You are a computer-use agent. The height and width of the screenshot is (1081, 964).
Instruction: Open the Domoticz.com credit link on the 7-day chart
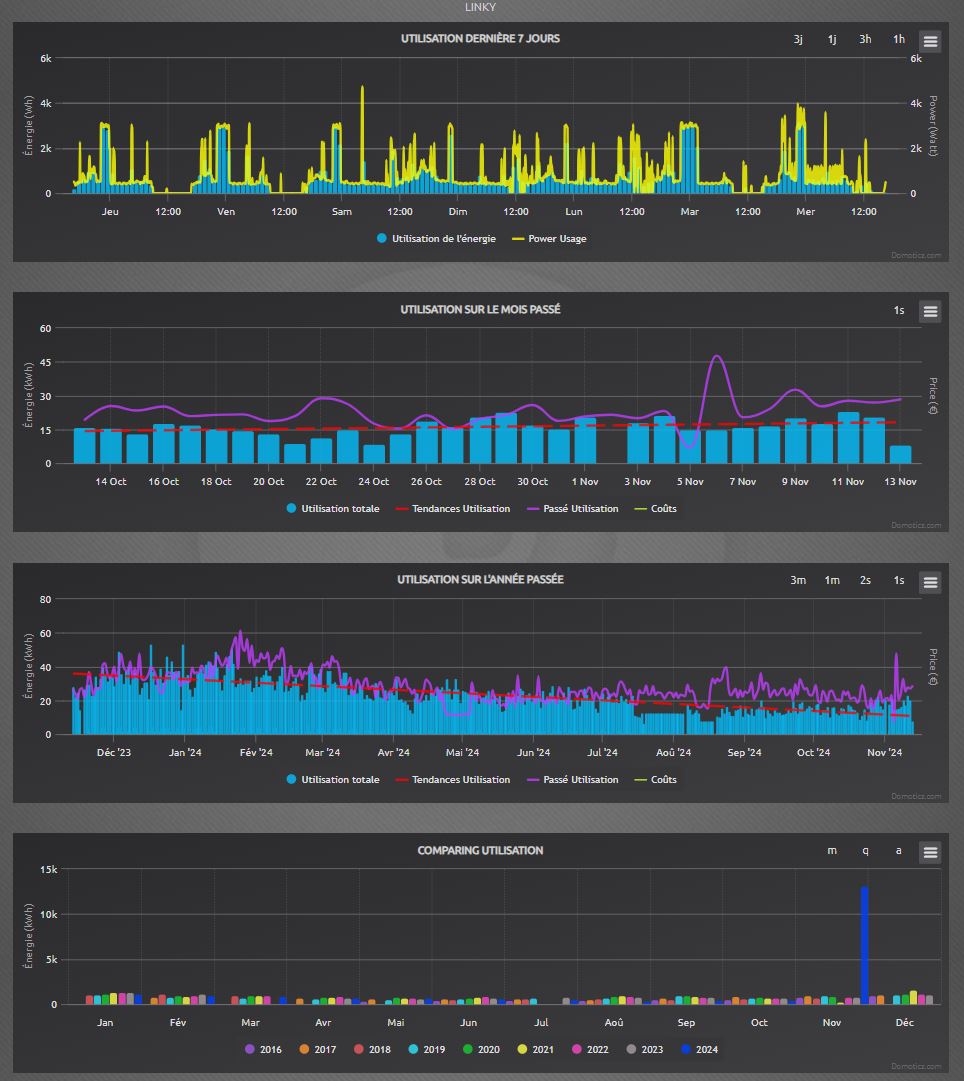(916, 256)
